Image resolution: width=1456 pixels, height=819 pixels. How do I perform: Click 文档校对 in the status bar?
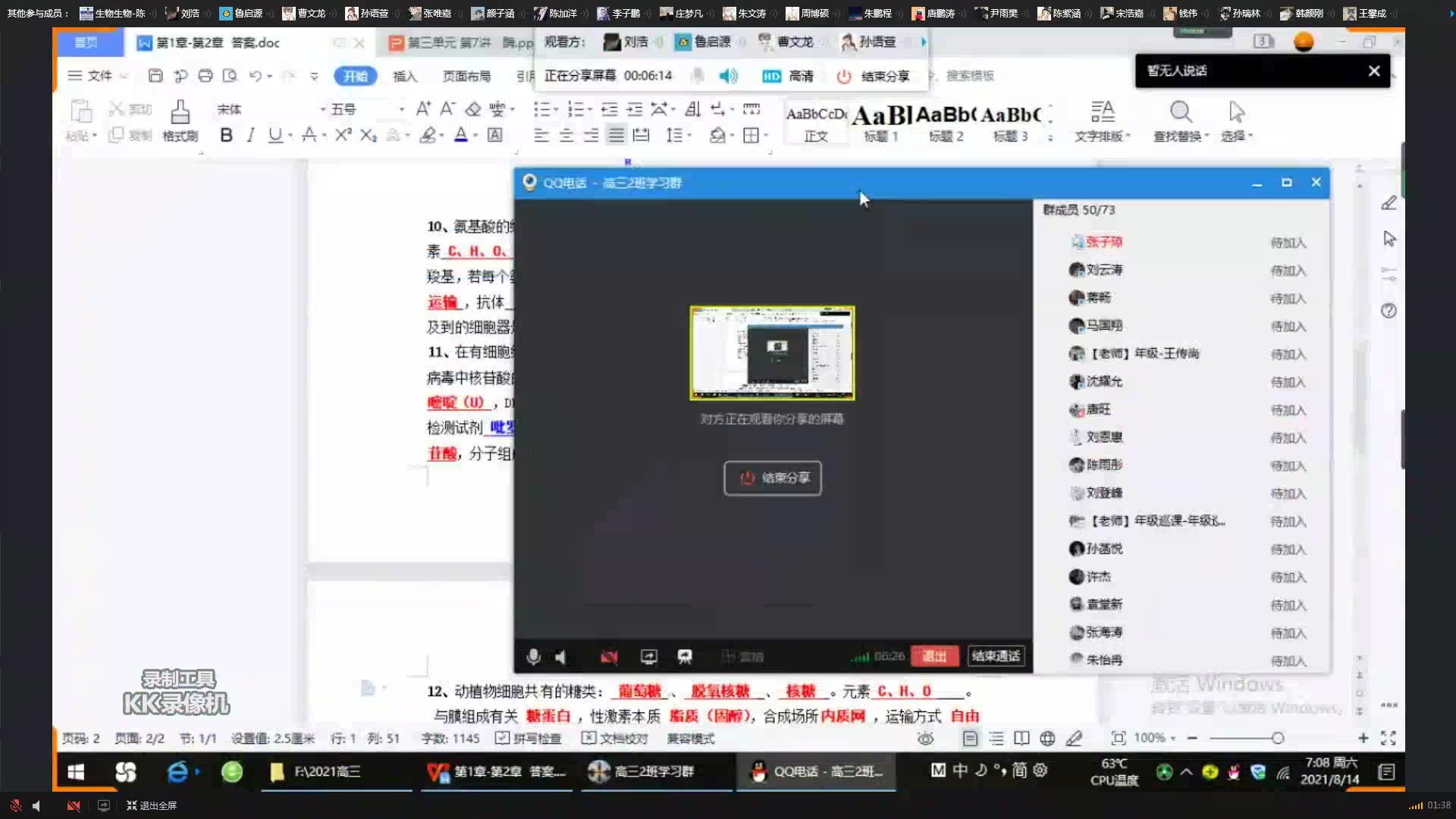tap(614, 738)
